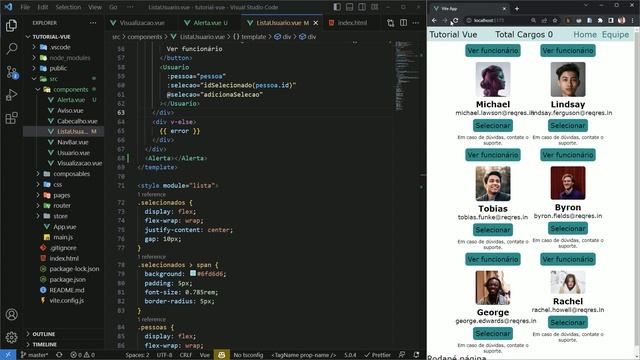Click Explorer more actions ellipsis
This screenshot has height=360, width=640.
pos(93,23)
